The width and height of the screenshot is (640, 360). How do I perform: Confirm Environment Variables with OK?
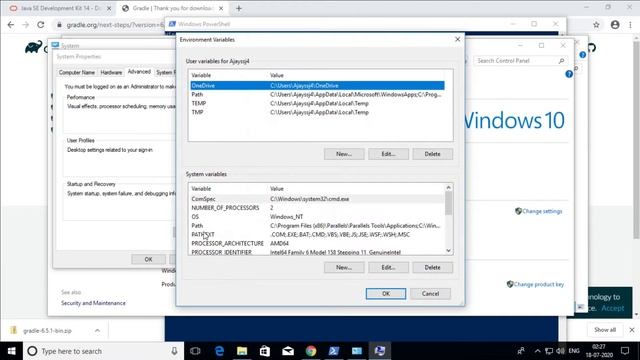pyautogui.click(x=386, y=294)
